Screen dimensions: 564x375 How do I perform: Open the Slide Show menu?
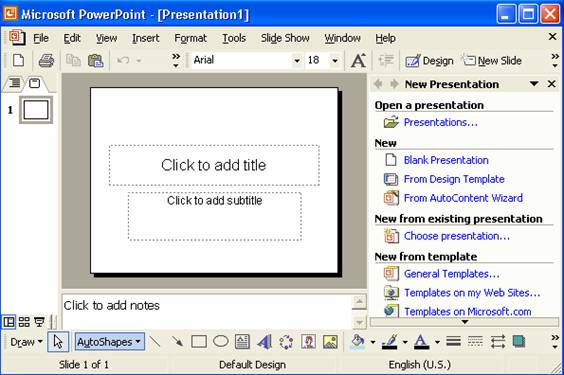pyautogui.click(x=285, y=38)
